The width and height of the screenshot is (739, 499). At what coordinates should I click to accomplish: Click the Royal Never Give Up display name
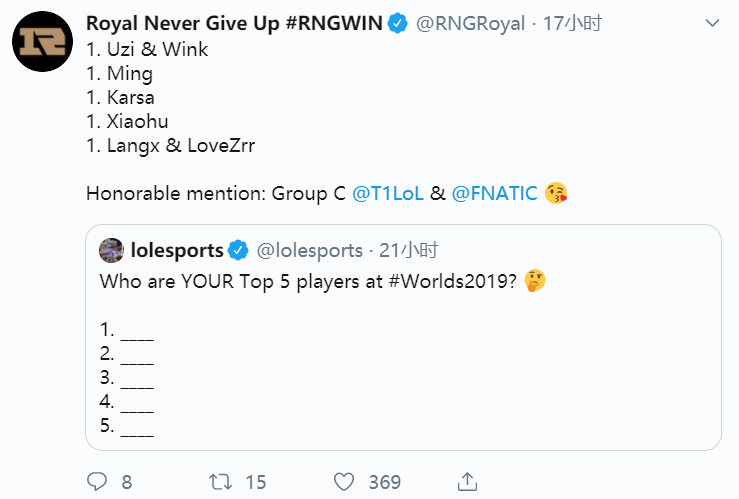pos(235,23)
